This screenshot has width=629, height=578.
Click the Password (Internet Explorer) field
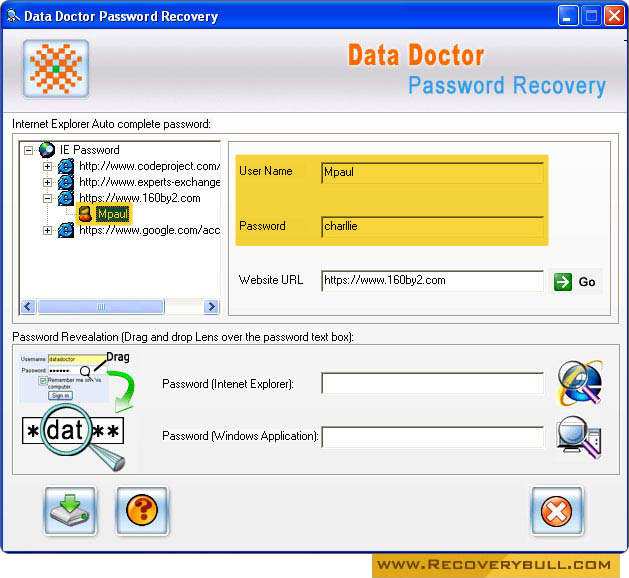coord(432,383)
